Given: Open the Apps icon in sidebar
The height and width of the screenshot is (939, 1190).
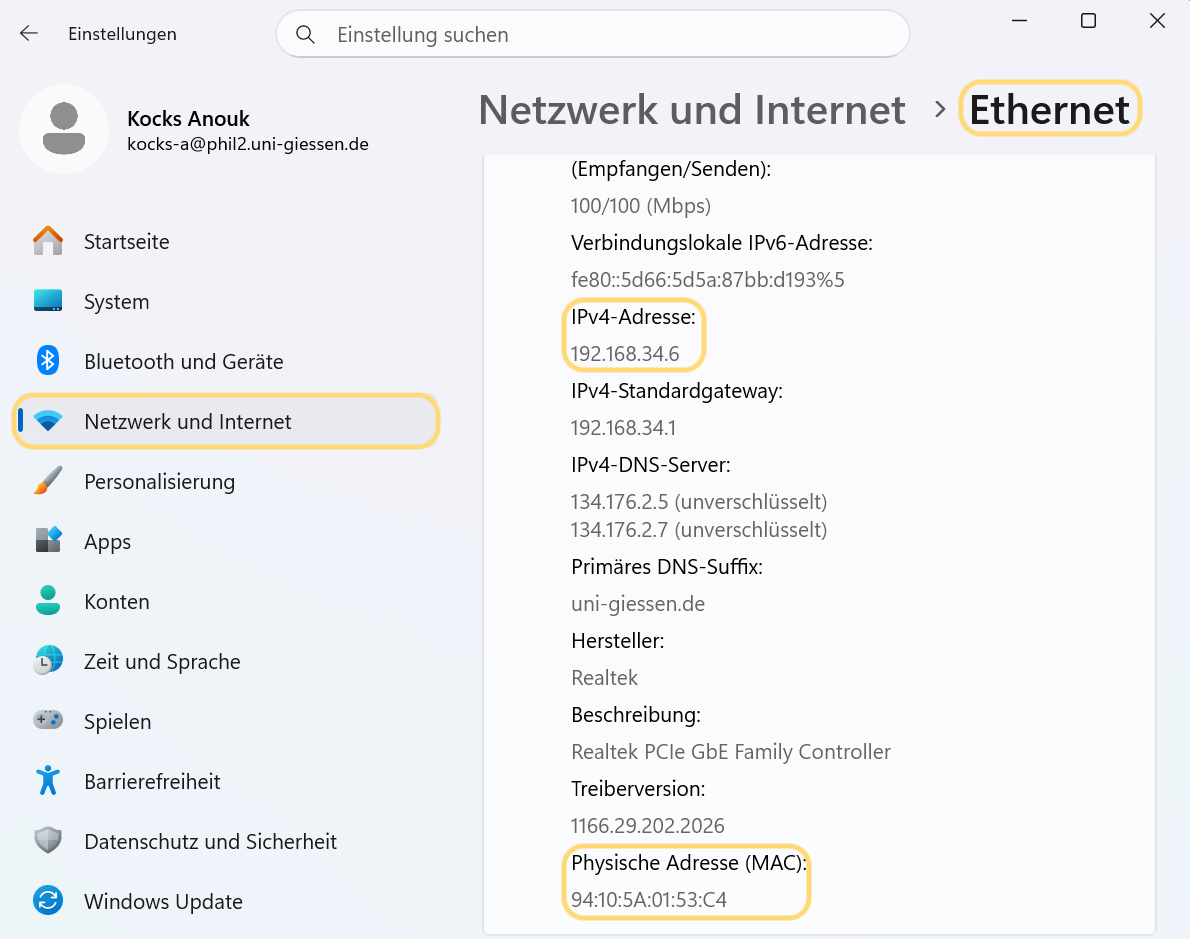Looking at the screenshot, I should (48, 540).
